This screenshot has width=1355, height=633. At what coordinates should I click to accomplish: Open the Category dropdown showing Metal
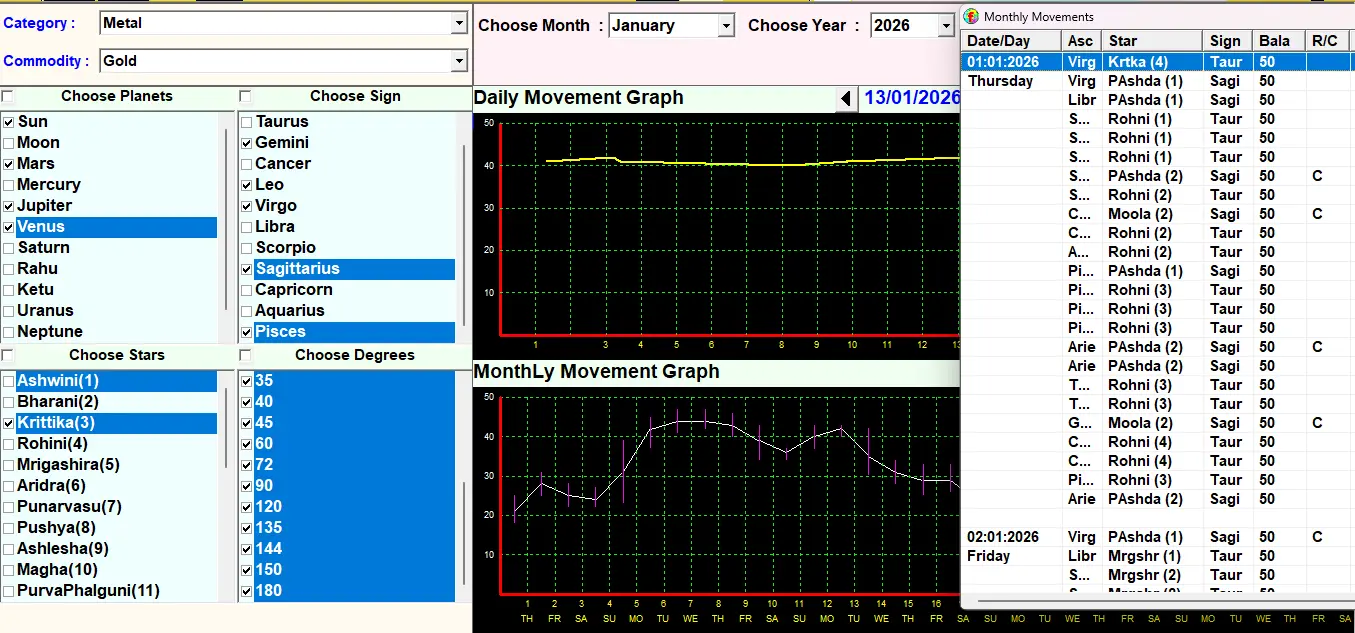459,23
